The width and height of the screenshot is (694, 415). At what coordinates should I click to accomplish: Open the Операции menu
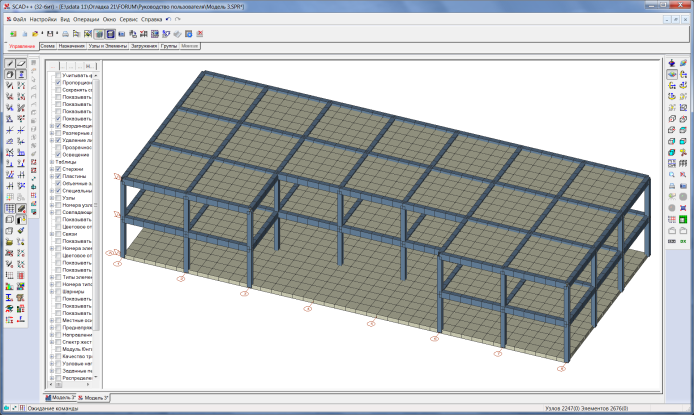[x=87, y=19]
